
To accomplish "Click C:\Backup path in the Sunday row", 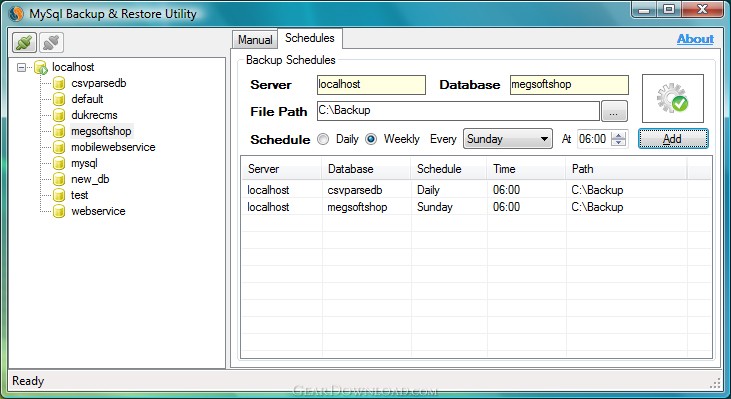I will [597, 207].
